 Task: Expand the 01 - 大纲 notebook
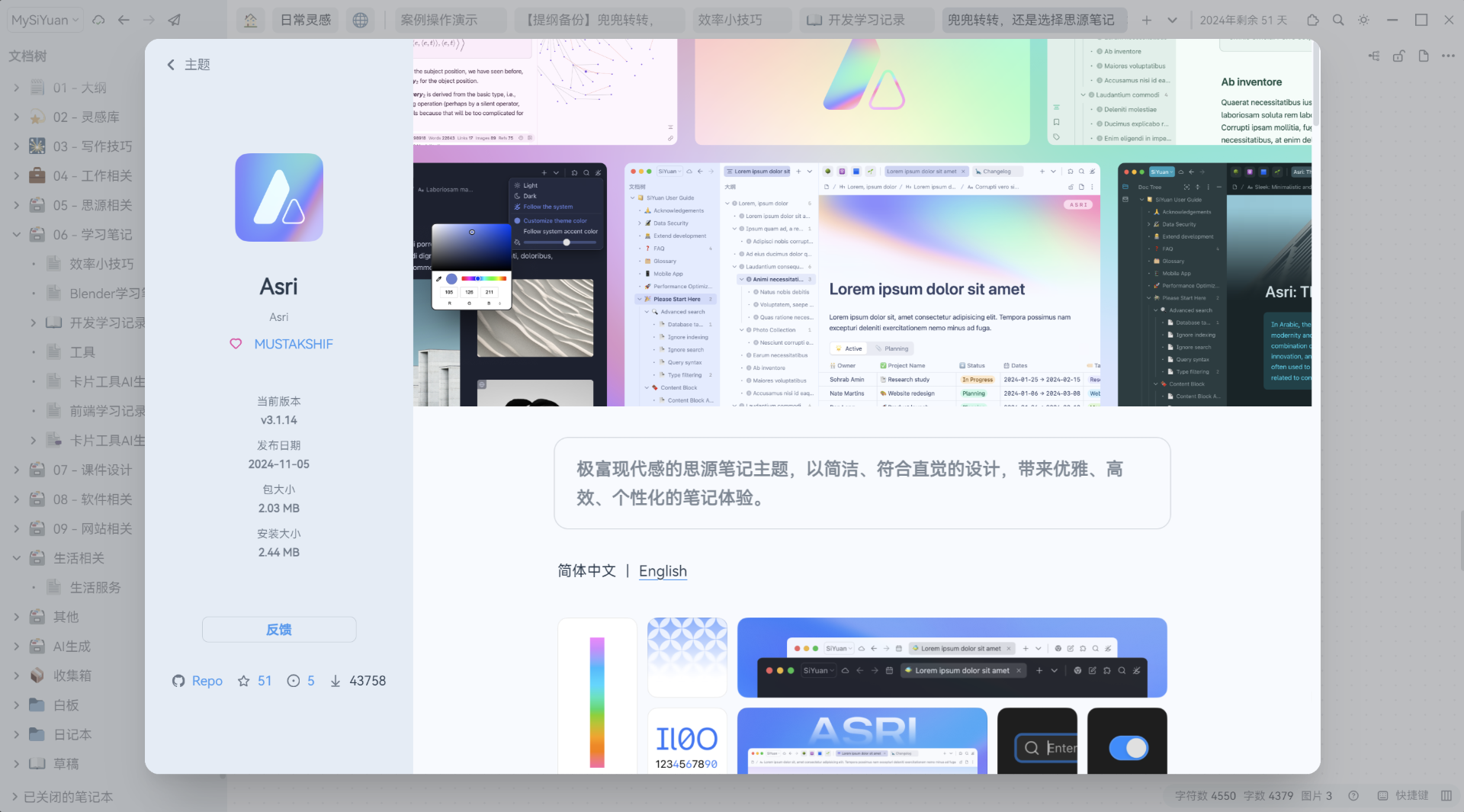tap(16, 88)
